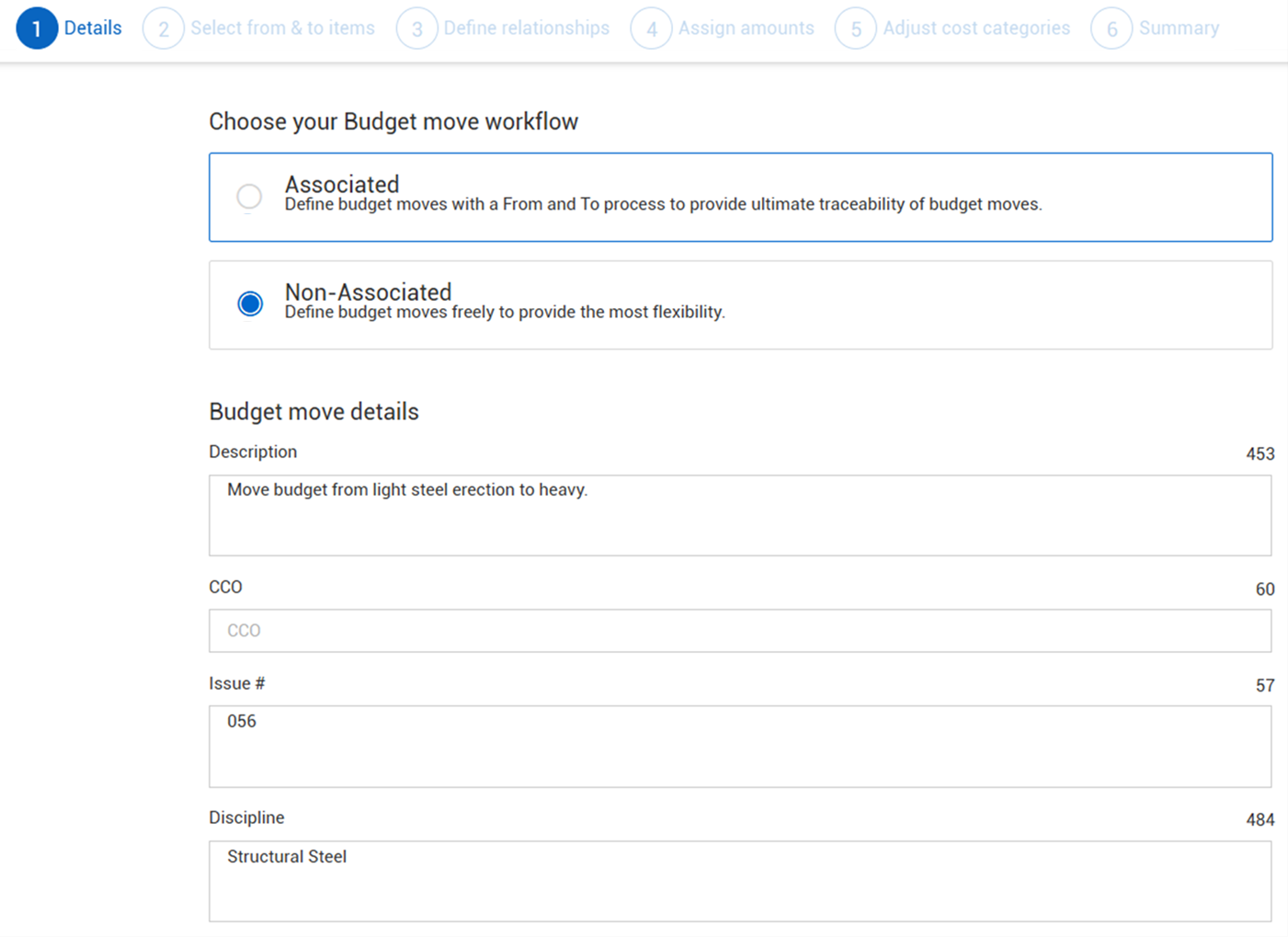This screenshot has height=937, width=1288.
Task: Click the step 5 number circle
Action: pyautogui.click(x=855, y=29)
